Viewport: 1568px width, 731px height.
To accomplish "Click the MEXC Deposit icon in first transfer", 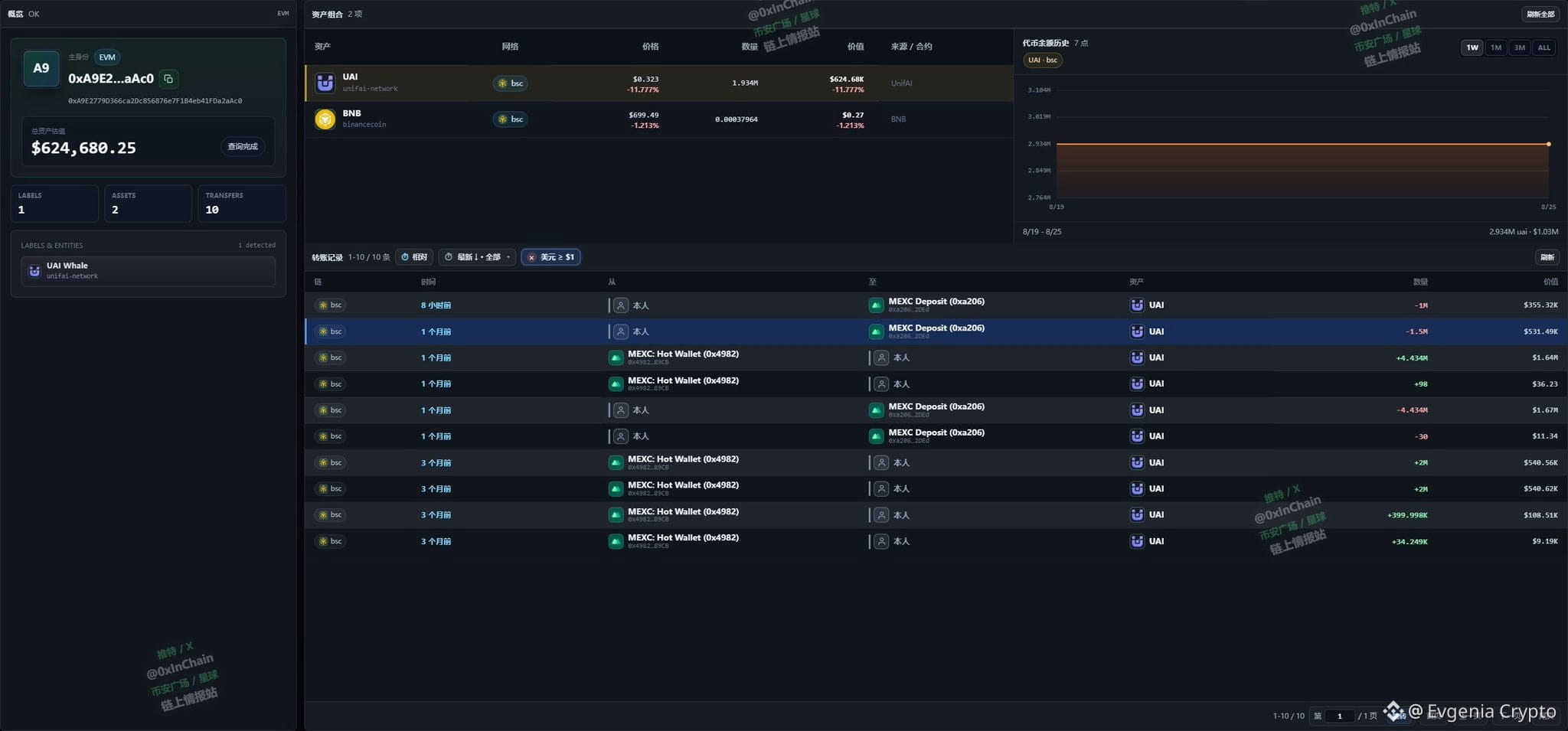I will click(x=876, y=305).
